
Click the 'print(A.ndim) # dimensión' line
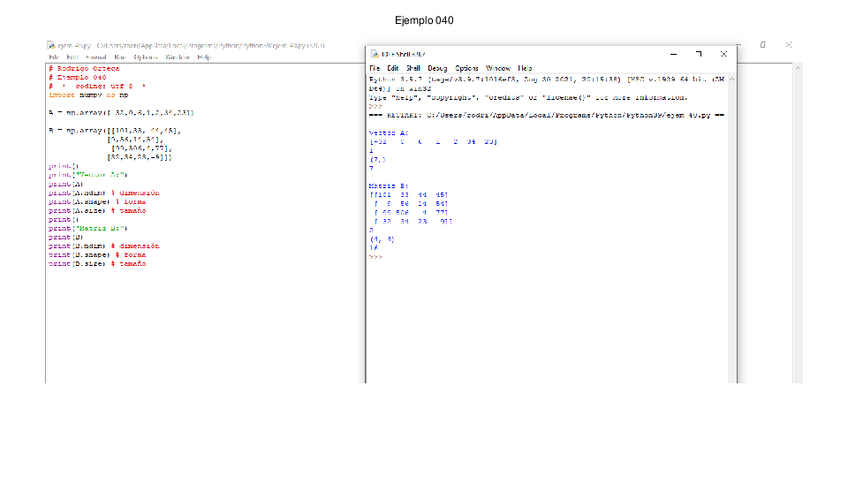point(104,193)
